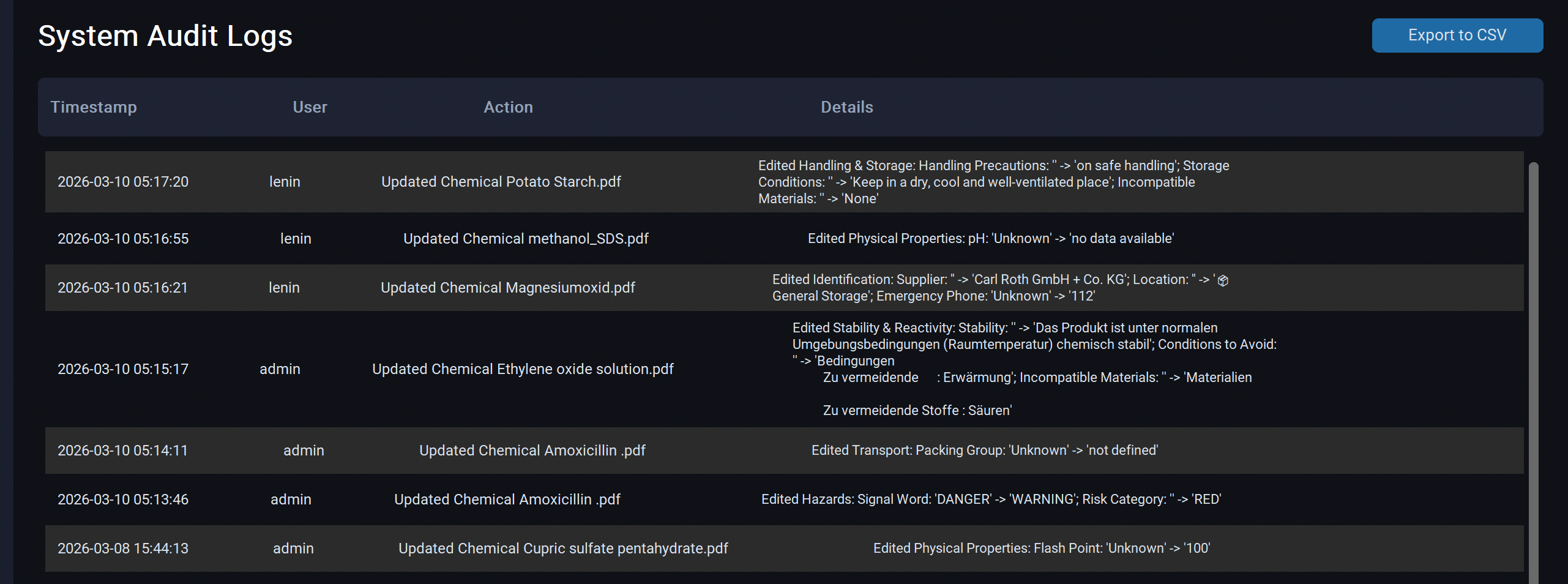The height and width of the screenshot is (584, 1568).
Task: Click the Flash Point details for Cupric sulfate
Action: click(1041, 548)
